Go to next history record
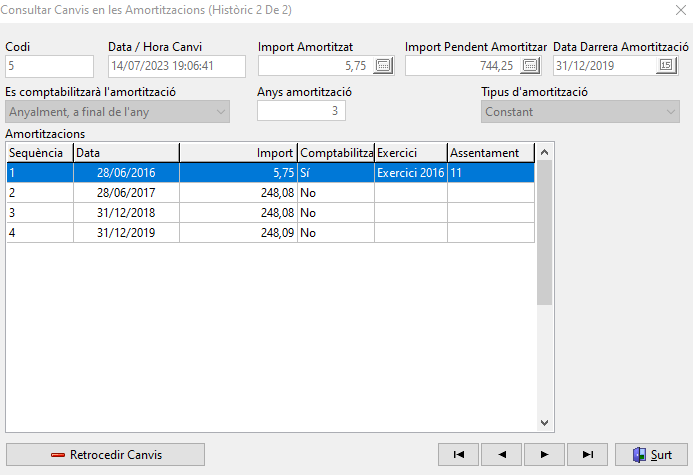 click(x=544, y=455)
